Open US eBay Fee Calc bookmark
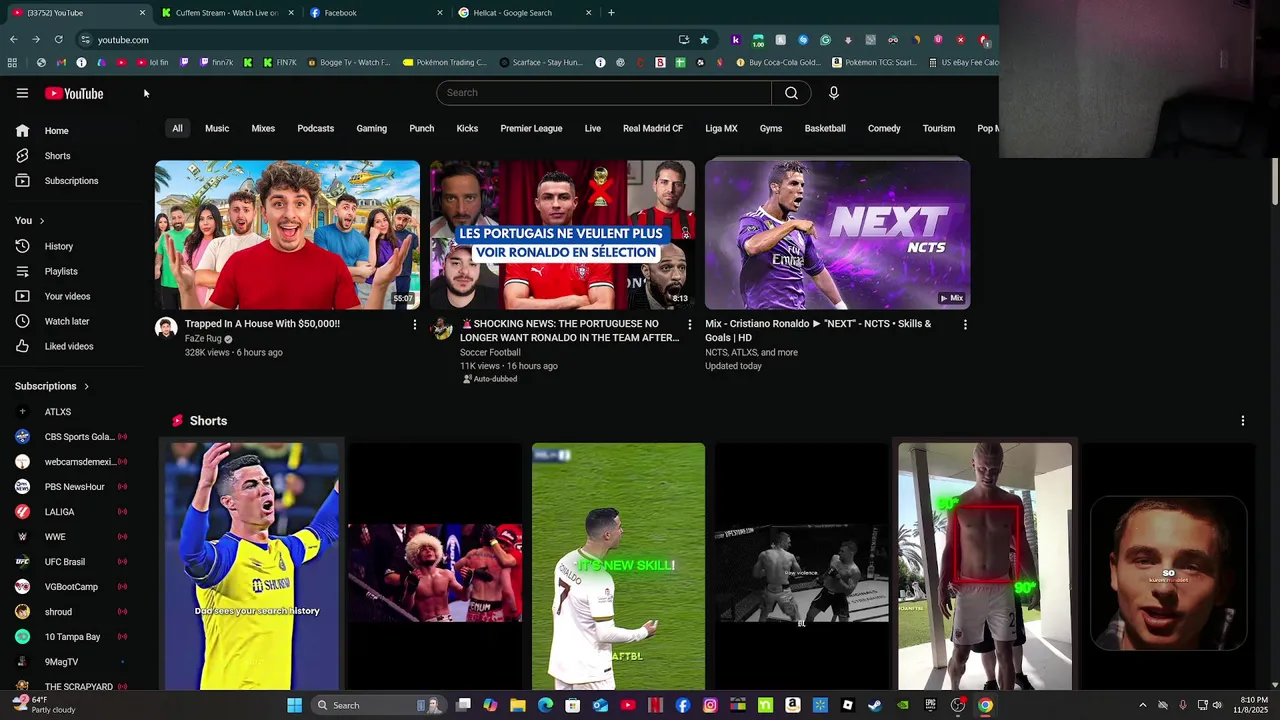This screenshot has width=1280, height=720. (963, 62)
